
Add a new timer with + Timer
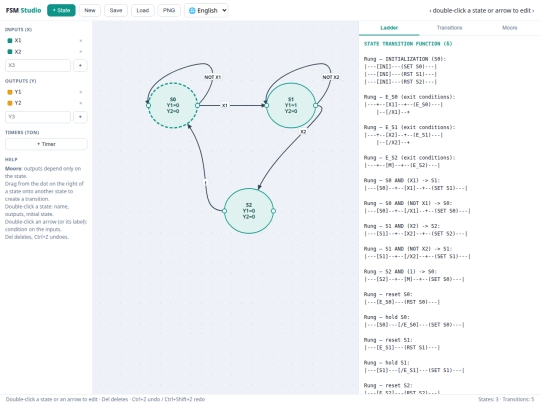click(46, 144)
